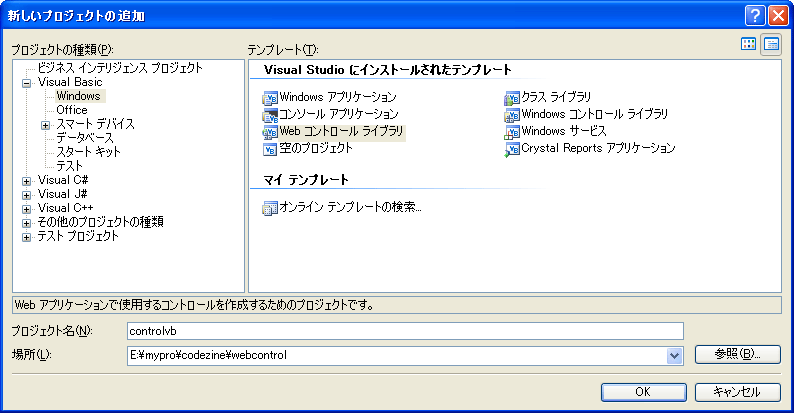Image resolution: width=794 pixels, height=413 pixels.
Task: Click the Windows アプリケーション template icon
Action: point(270,98)
